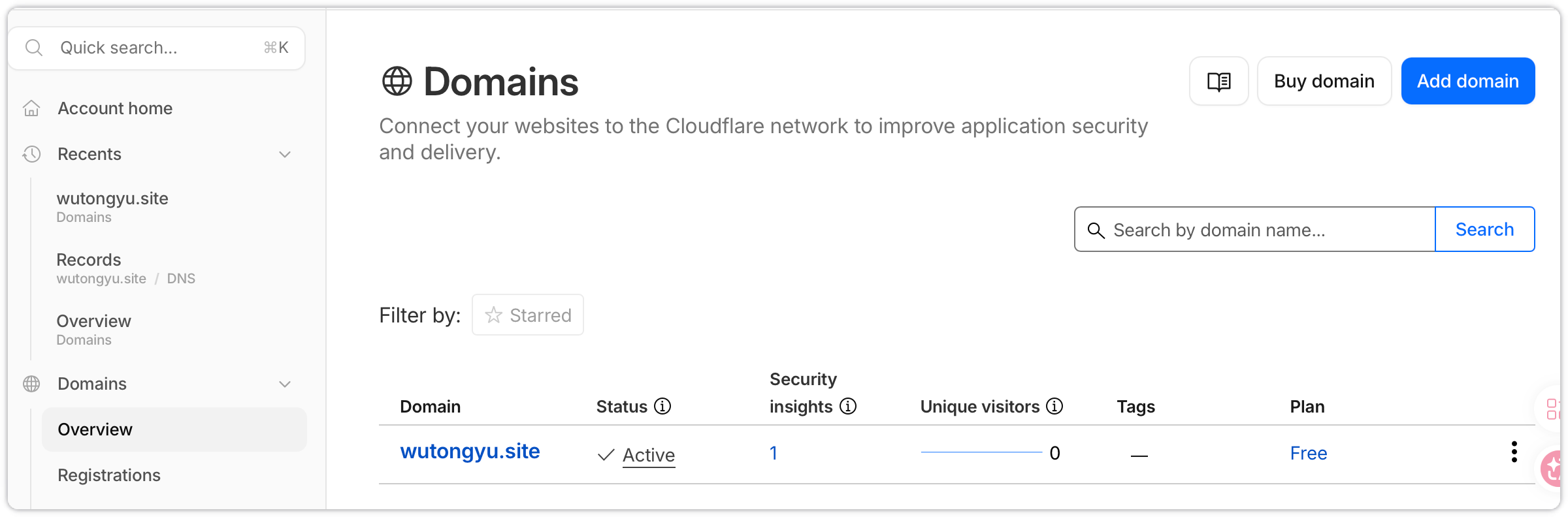
Task: Open the Free plan link
Action: 1309,453
